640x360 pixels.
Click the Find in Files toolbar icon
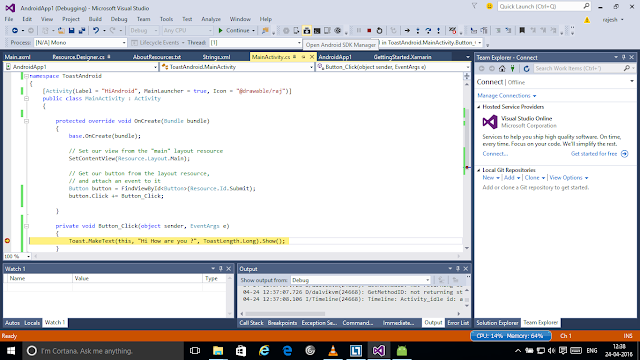click(x=265, y=31)
